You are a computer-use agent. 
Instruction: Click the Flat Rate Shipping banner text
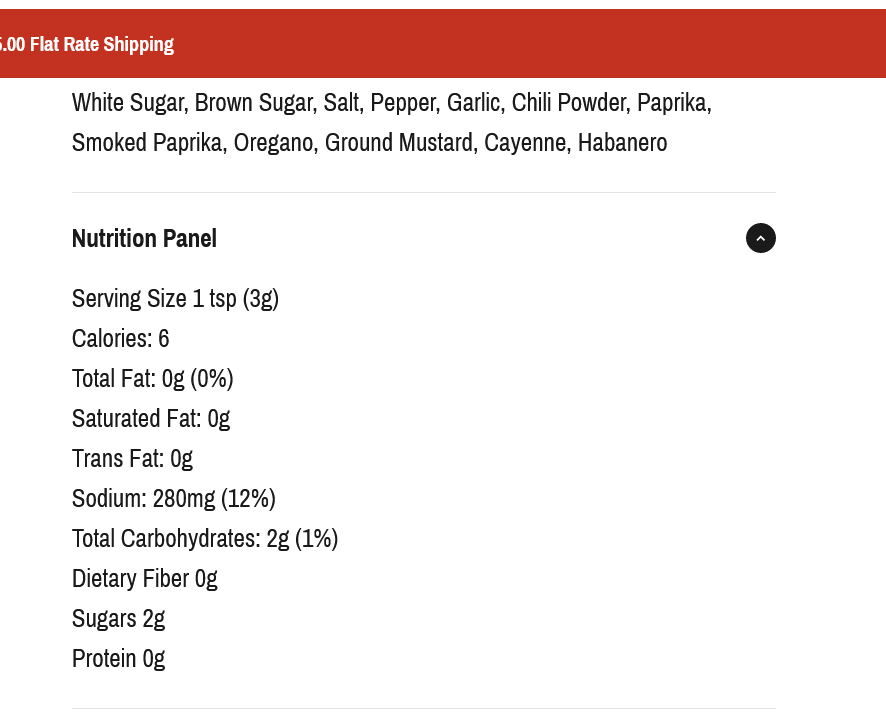pos(88,44)
